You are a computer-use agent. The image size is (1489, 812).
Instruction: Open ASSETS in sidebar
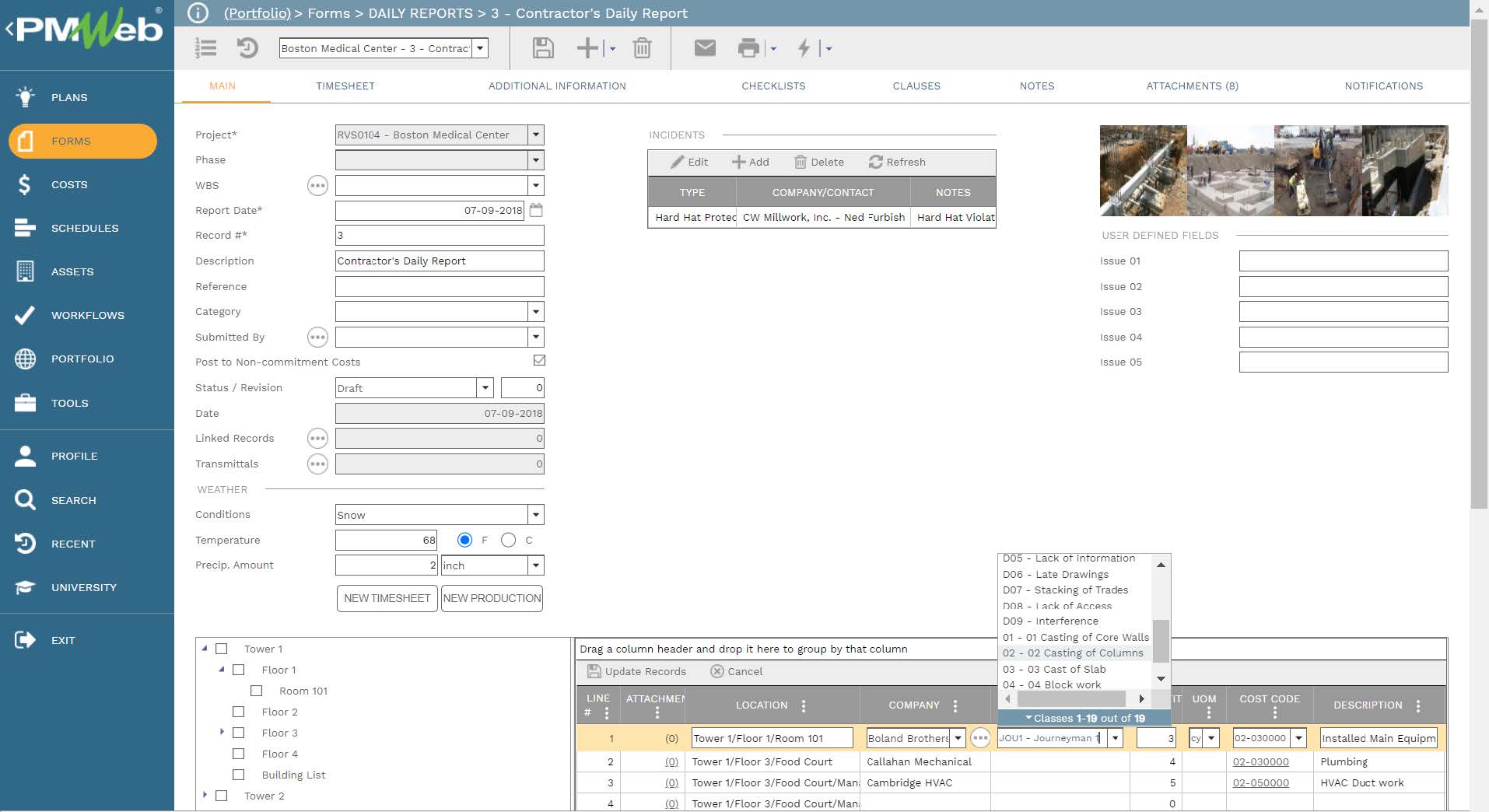pos(72,271)
